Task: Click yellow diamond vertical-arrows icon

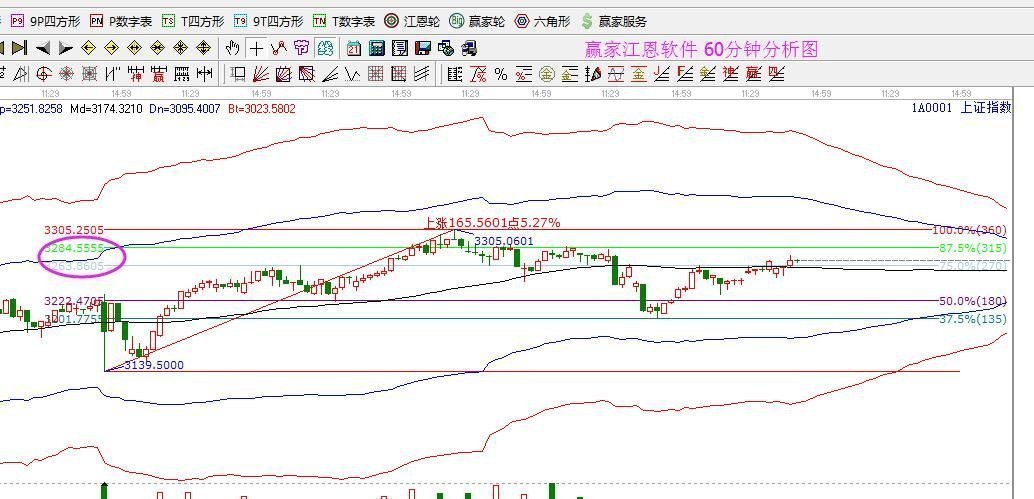Action: click(x=204, y=48)
